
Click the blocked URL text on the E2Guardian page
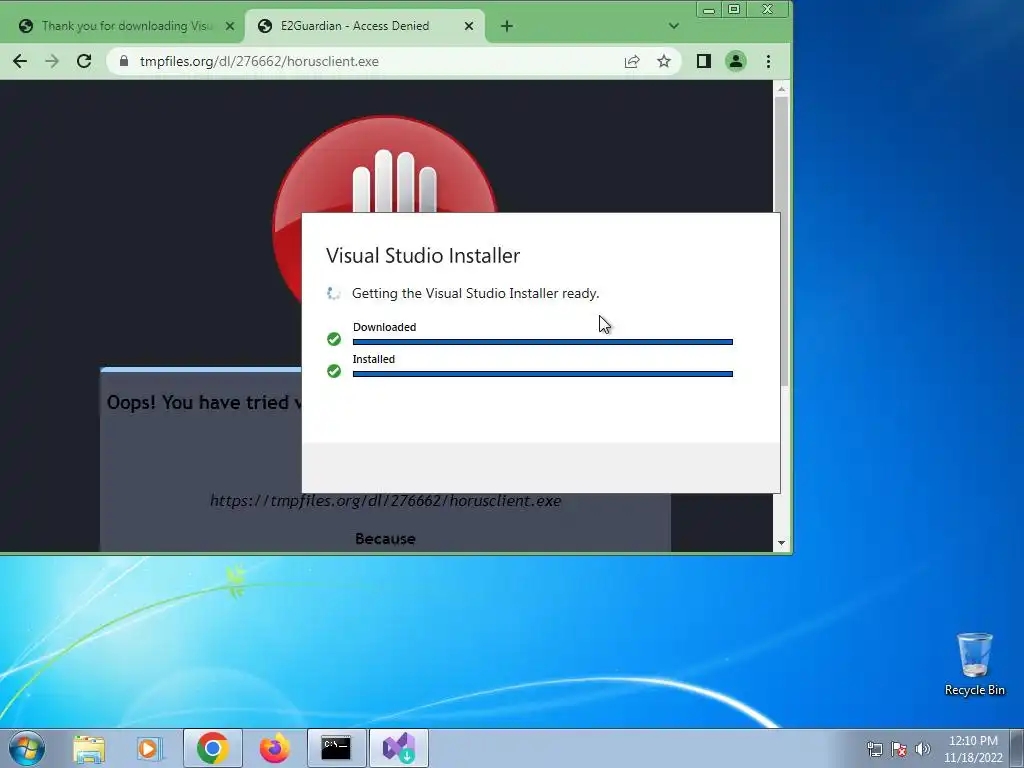(385, 501)
